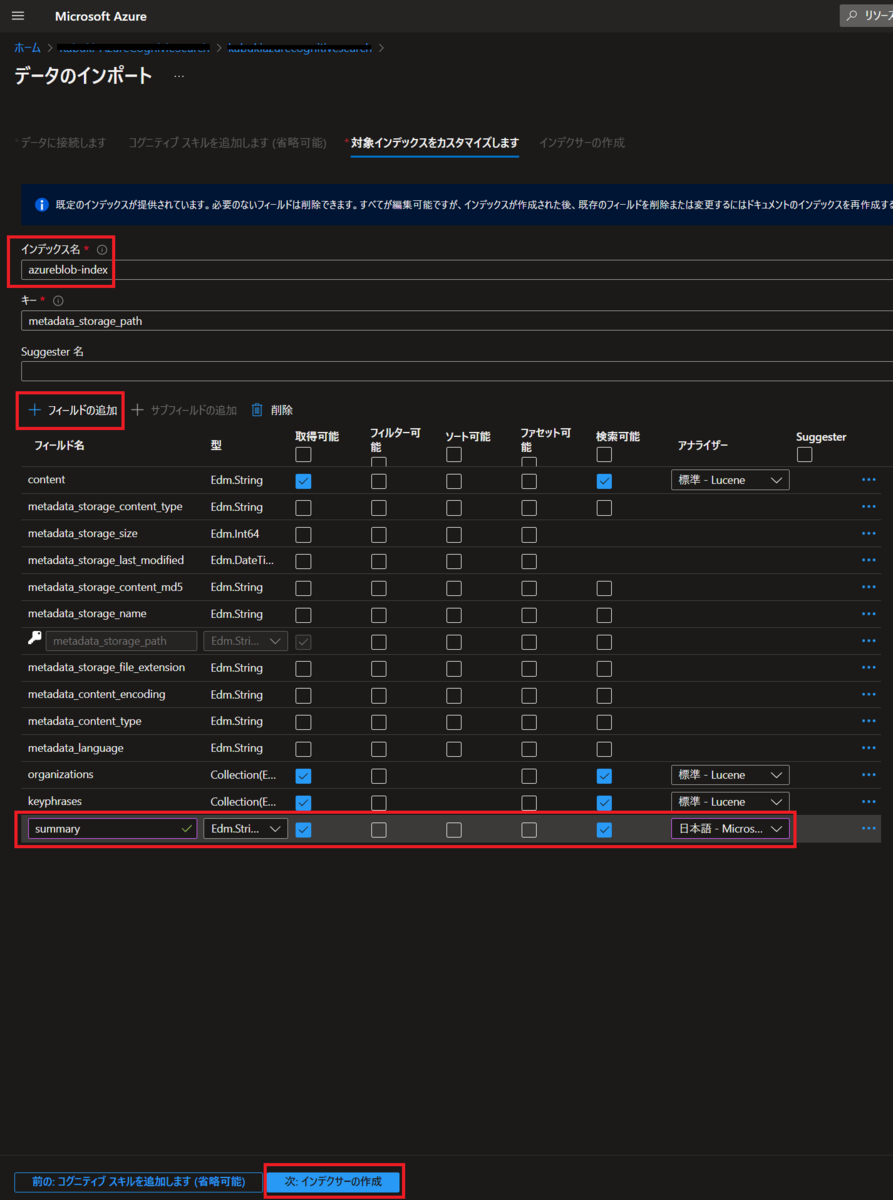Open ellipsis menu for metadata_storage_content_type row
The image size is (893, 1200).
point(868,507)
